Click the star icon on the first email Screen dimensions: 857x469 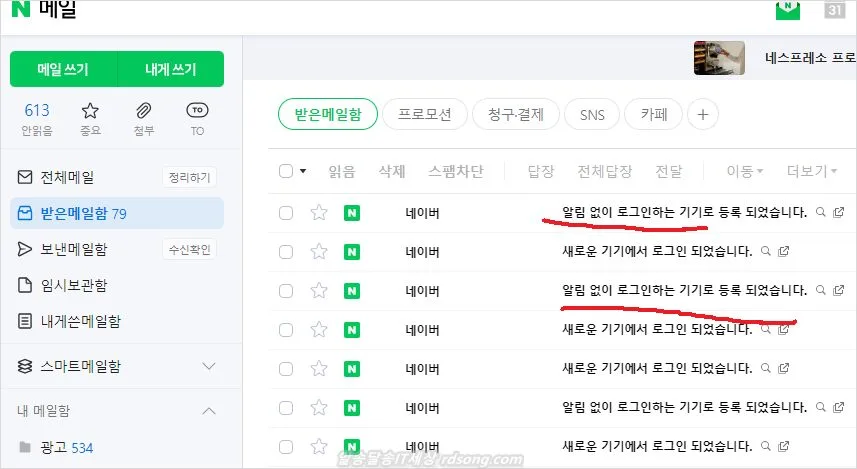coord(319,212)
